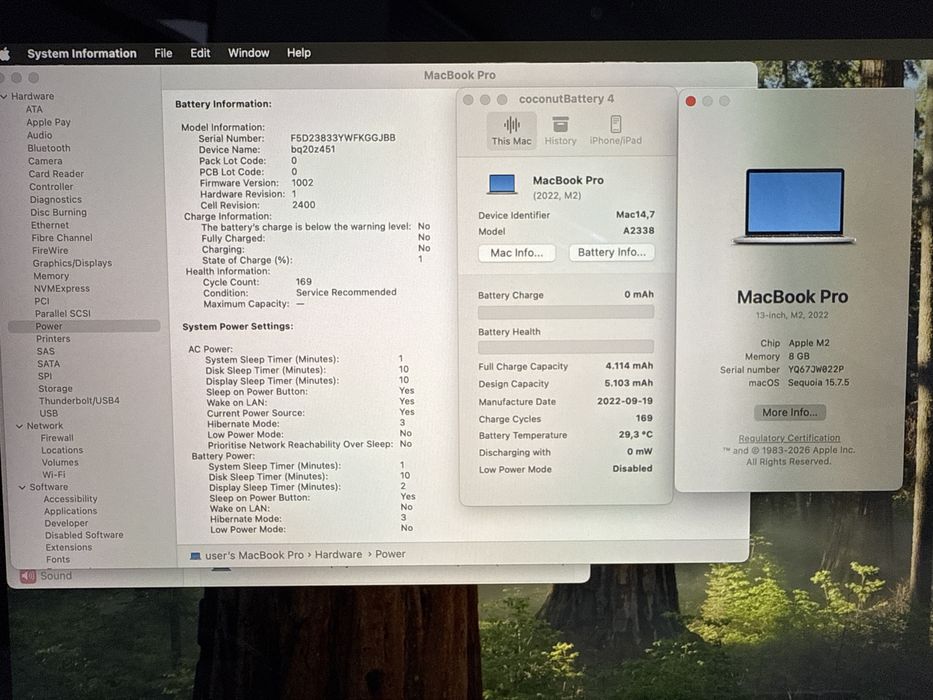Select Firewall under Network
Screen dimensions: 933x700
57,438
